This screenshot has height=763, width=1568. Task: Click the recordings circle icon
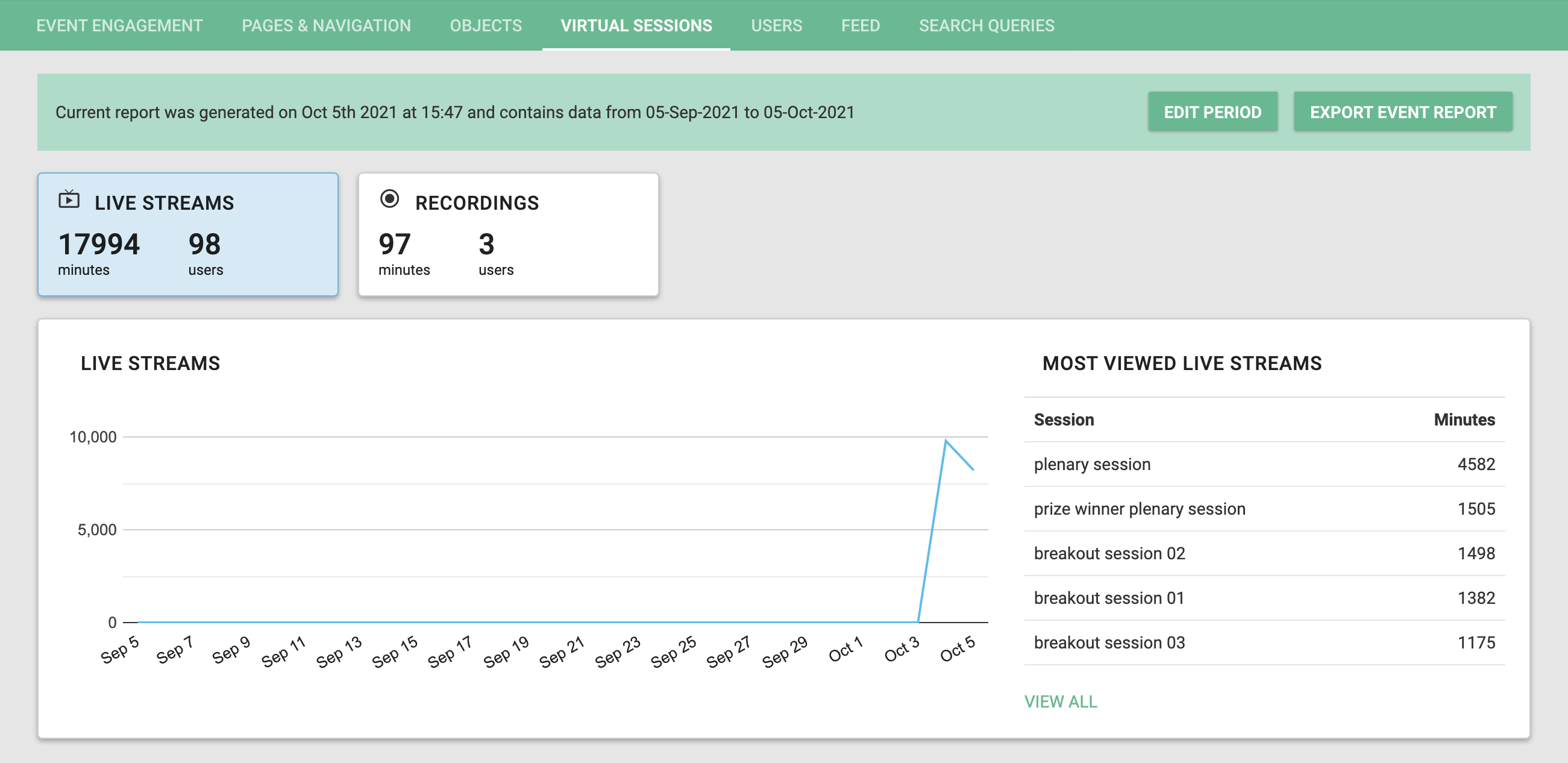tap(389, 198)
